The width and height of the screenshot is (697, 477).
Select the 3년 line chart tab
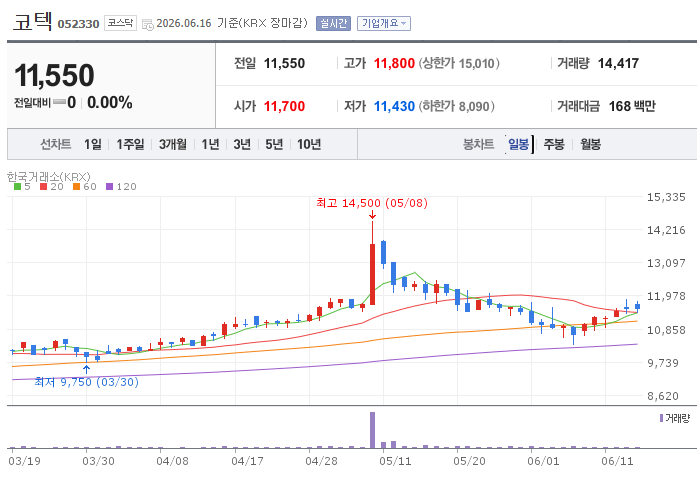(242, 144)
